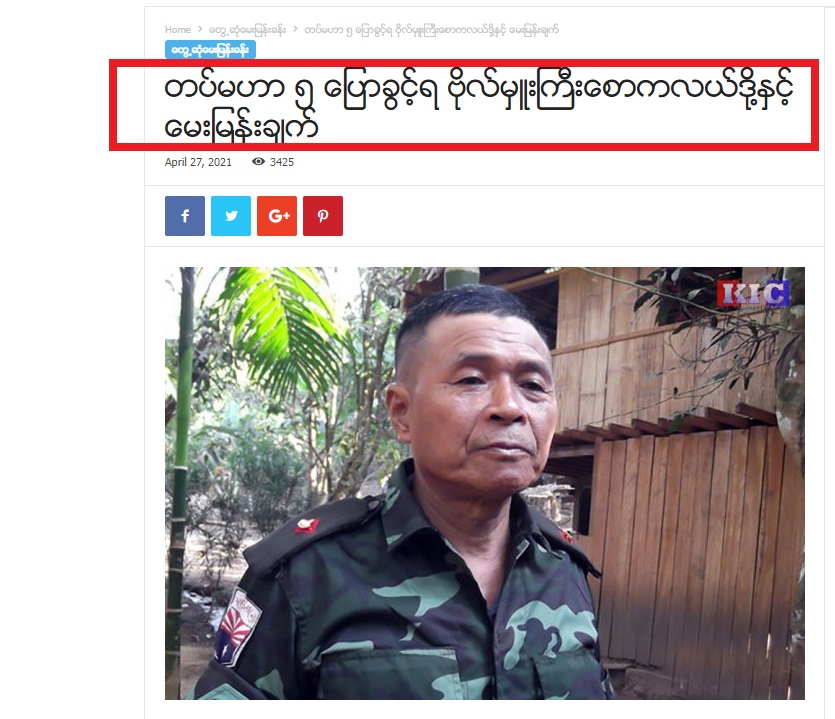Click the second breadcrumb chevron separator
This screenshot has height=719, width=835.
click(x=296, y=29)
